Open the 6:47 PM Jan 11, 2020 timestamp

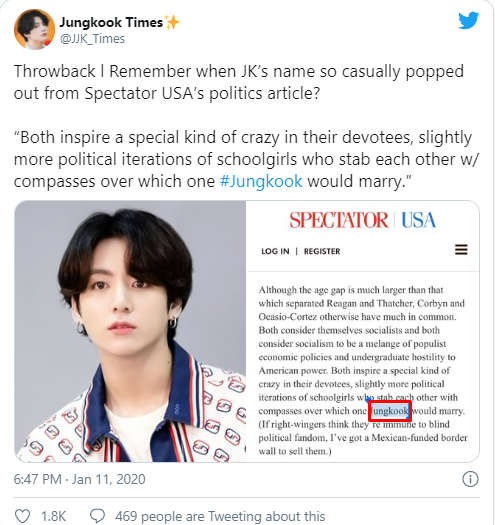pos(79,479)
